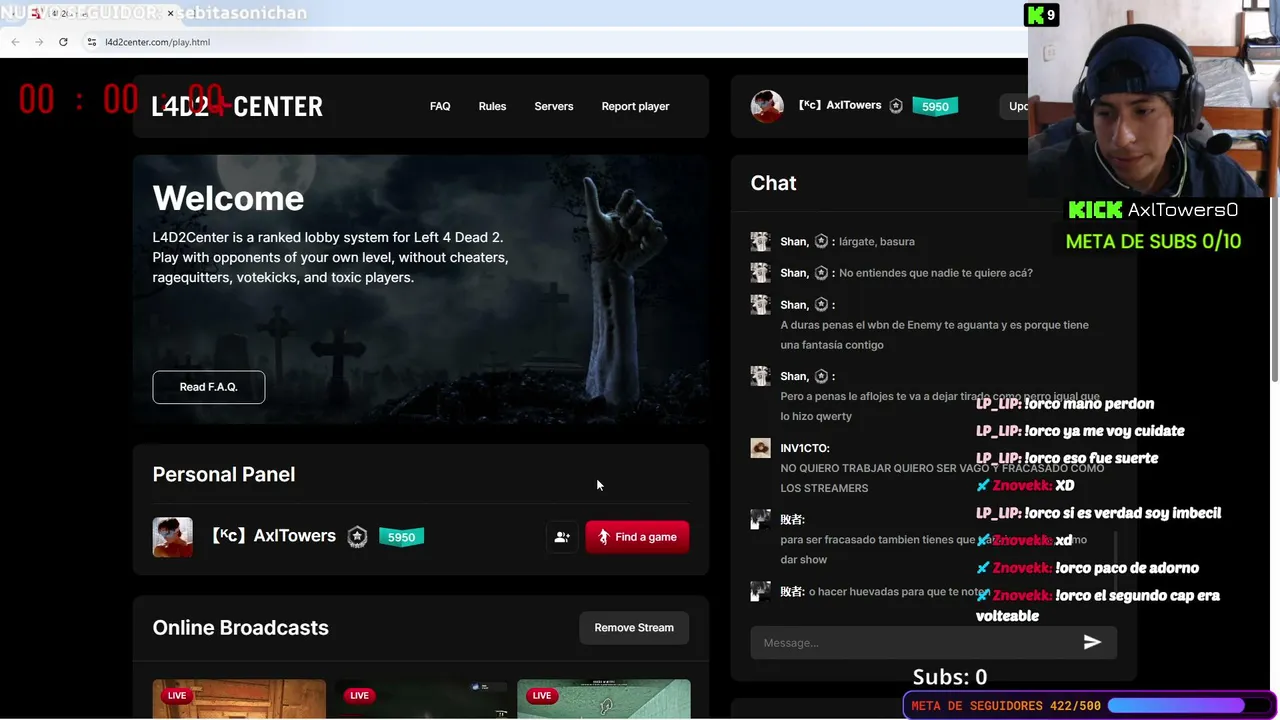
Task: Click the browser back arrow
Action: click(x=15, y=42)
